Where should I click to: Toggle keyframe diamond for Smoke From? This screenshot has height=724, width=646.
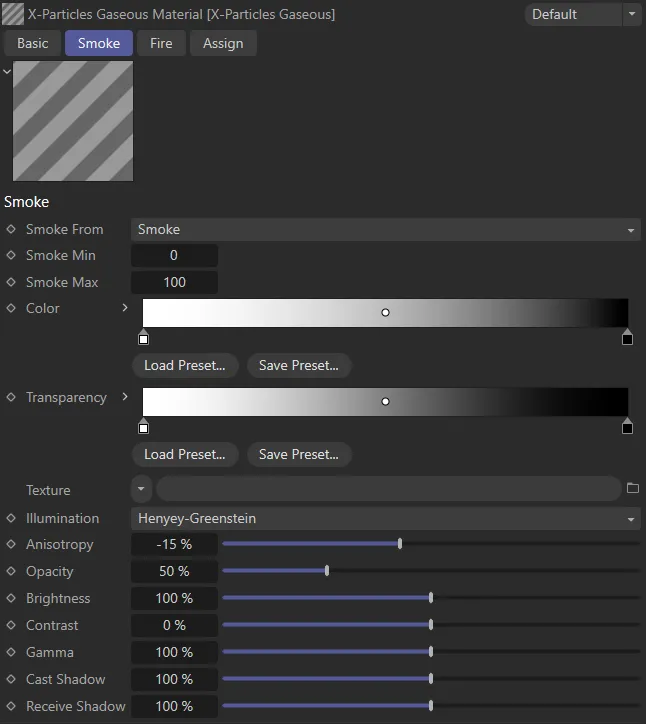11,229
